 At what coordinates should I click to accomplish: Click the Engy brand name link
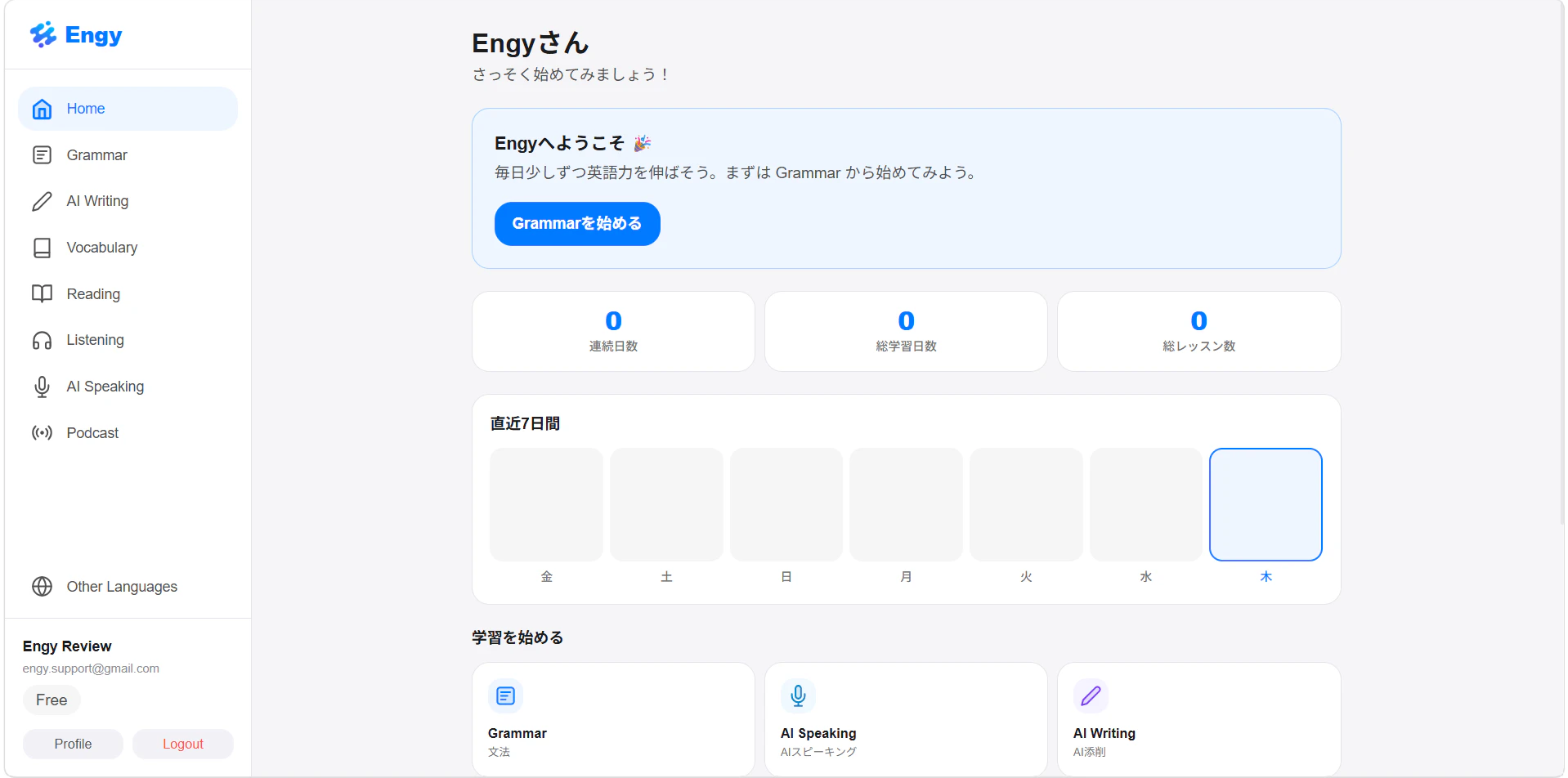tap(93, 35)
